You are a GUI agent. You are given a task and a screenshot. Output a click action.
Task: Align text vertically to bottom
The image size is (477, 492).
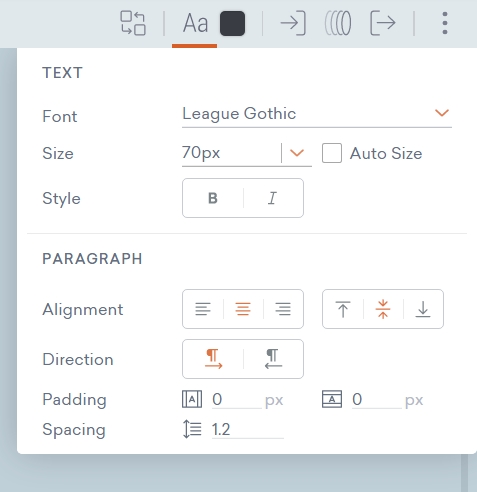click(423, 309)
